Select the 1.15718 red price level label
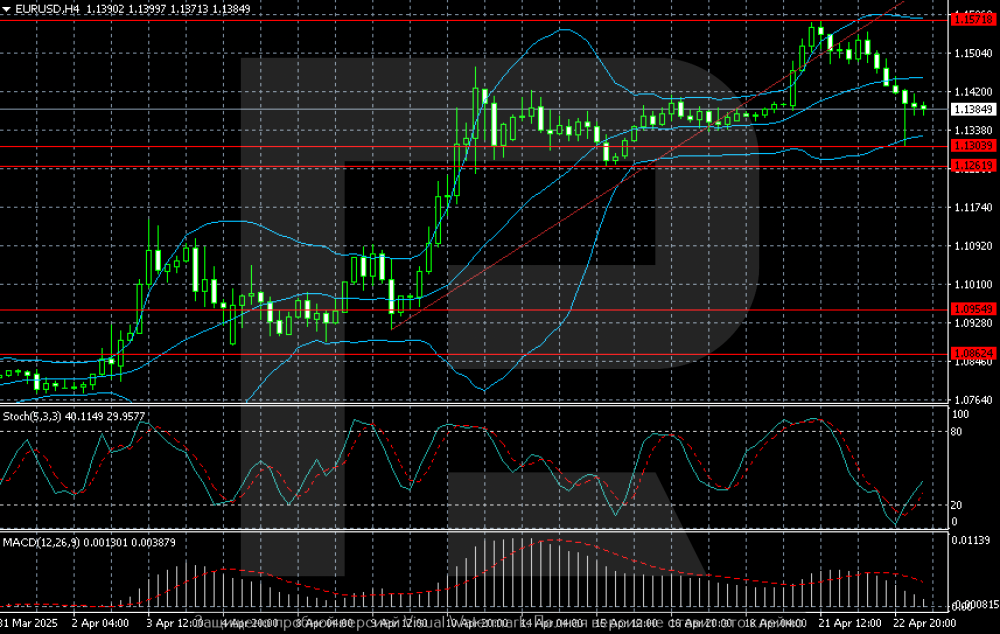The width and height of the screenshot is (1000, 634). pos(972,19)
